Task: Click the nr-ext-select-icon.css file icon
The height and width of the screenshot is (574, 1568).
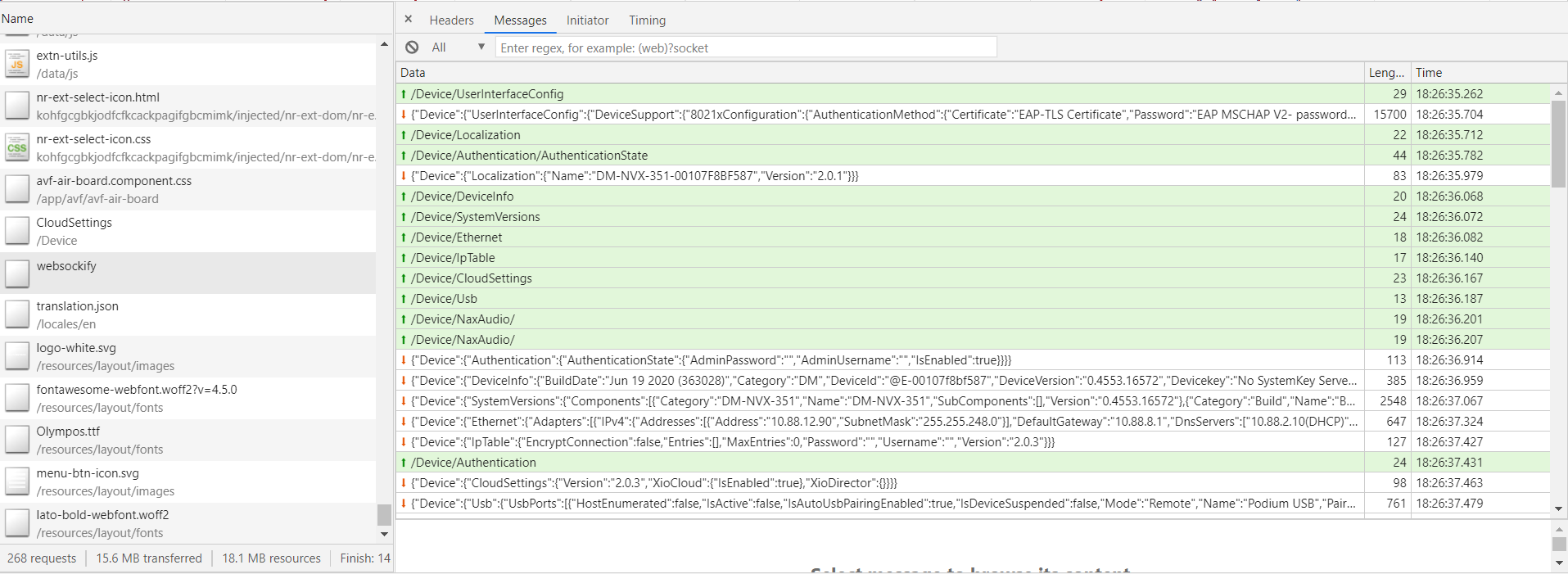Action: coord(17,147)
